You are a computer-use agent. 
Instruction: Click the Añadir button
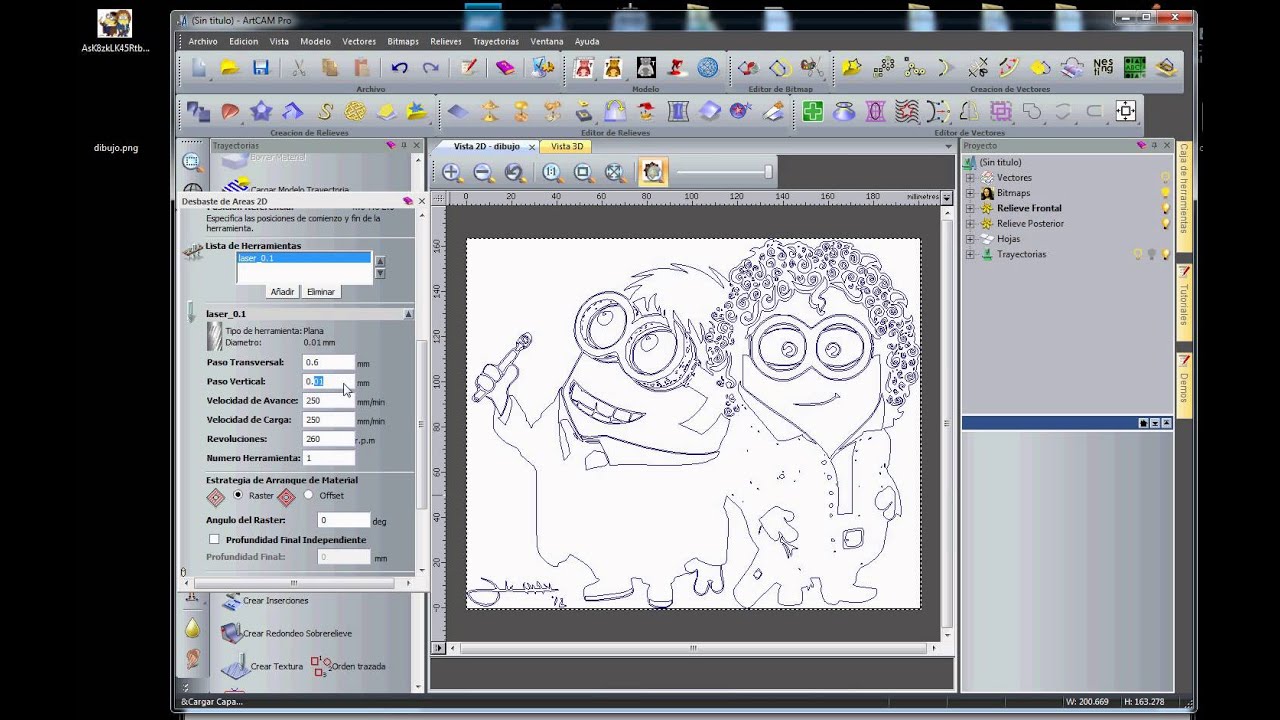283,292
